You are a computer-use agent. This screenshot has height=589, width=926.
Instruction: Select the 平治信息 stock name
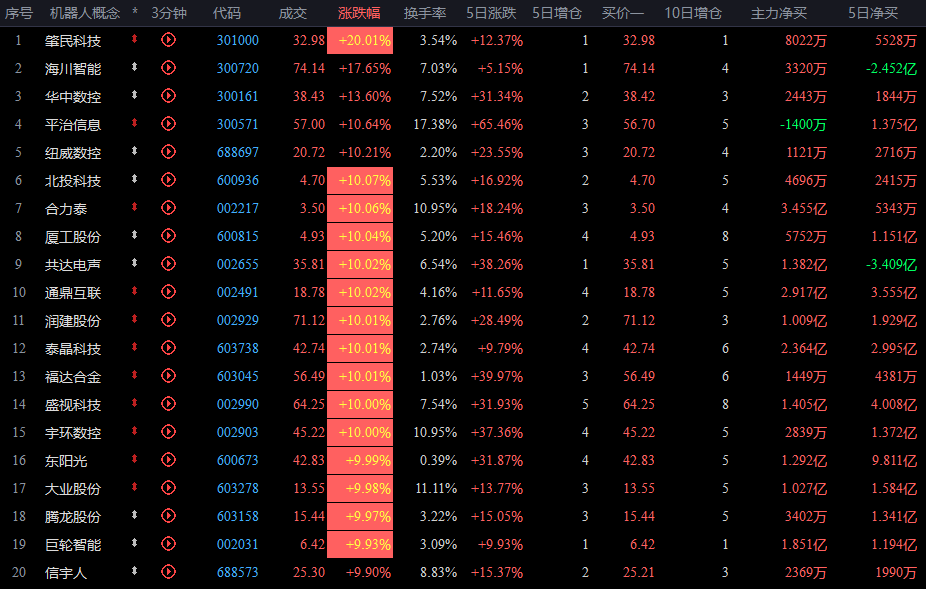[x=73, y=125]
